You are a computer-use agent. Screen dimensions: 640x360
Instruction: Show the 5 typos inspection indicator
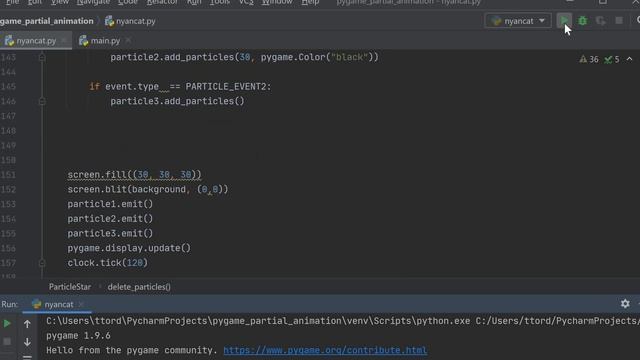[612, 60]
